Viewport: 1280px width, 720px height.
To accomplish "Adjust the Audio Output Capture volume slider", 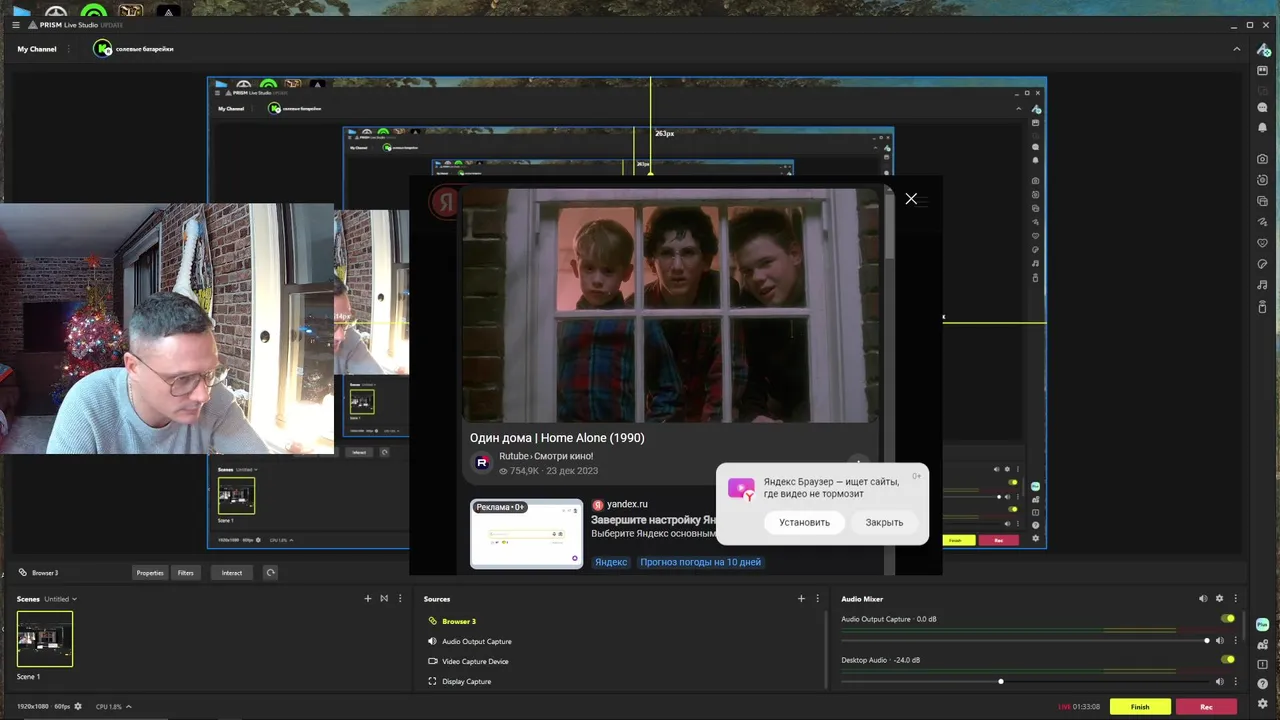I will [x=1024, y=640].
